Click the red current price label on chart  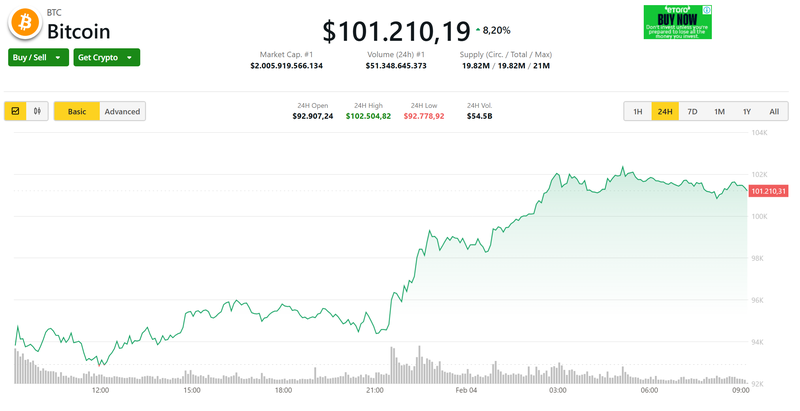tap(768, 191)
